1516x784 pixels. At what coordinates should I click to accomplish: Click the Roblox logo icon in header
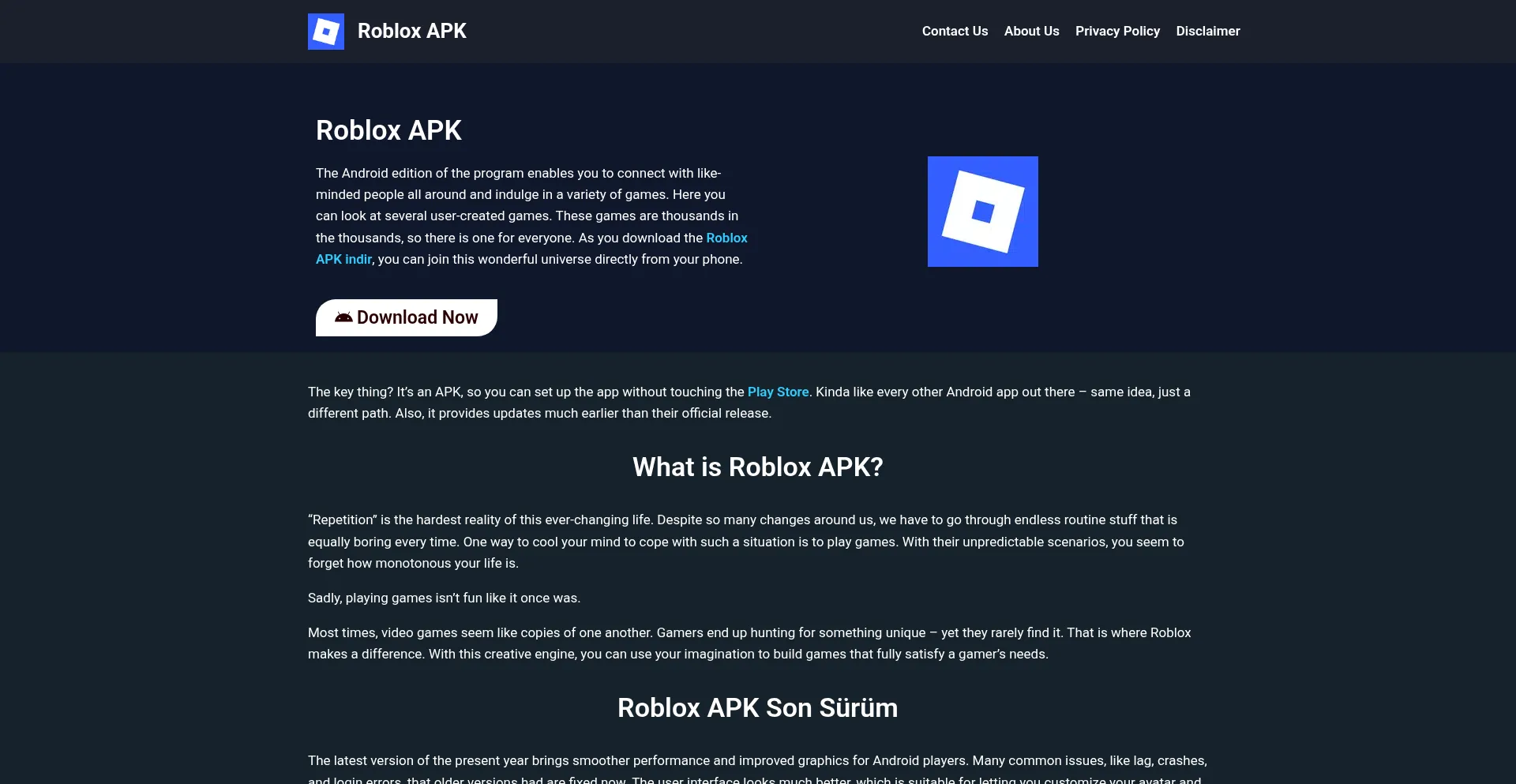pos(326,32)
